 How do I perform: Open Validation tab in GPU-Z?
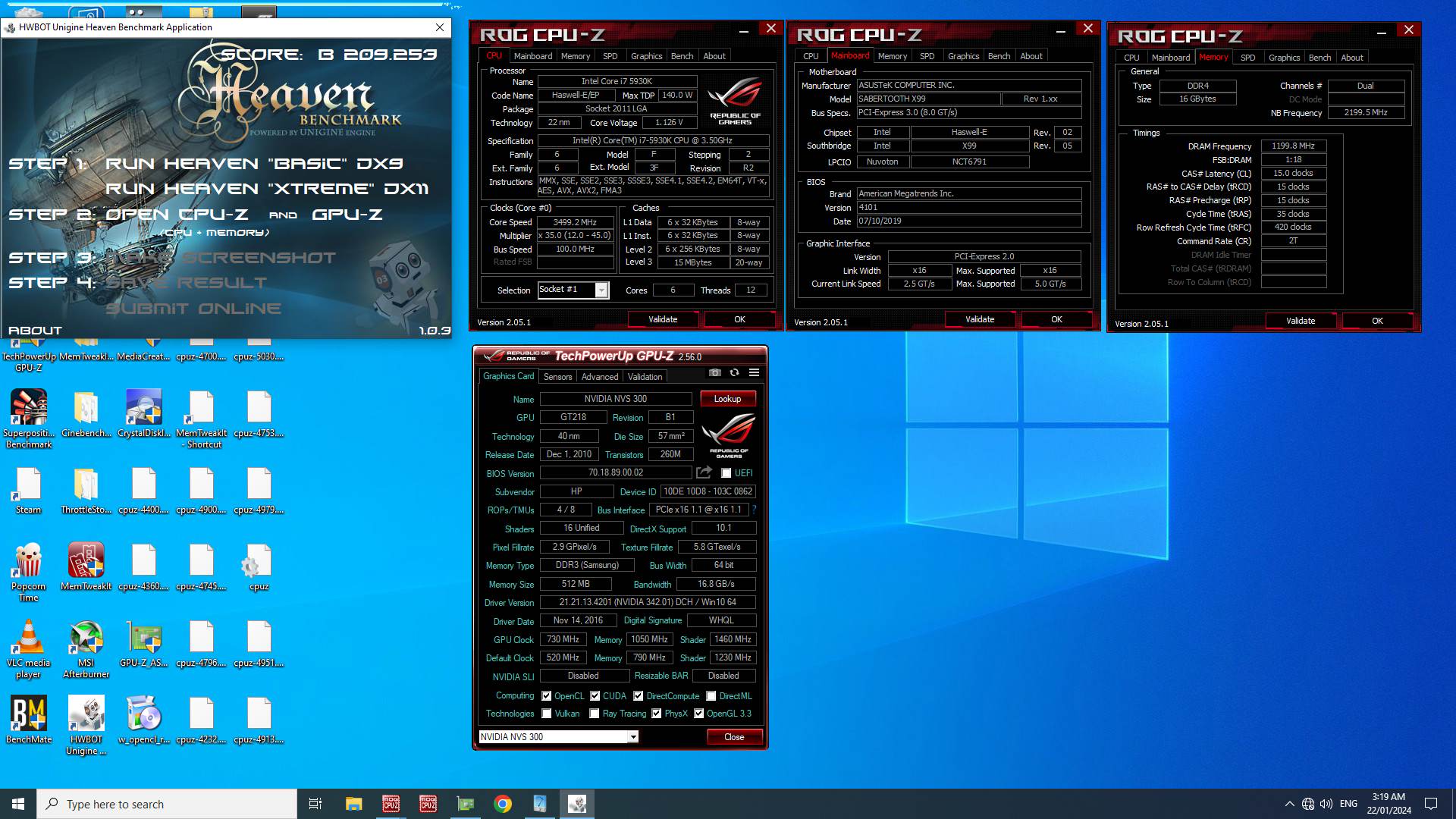coord(645,377)
